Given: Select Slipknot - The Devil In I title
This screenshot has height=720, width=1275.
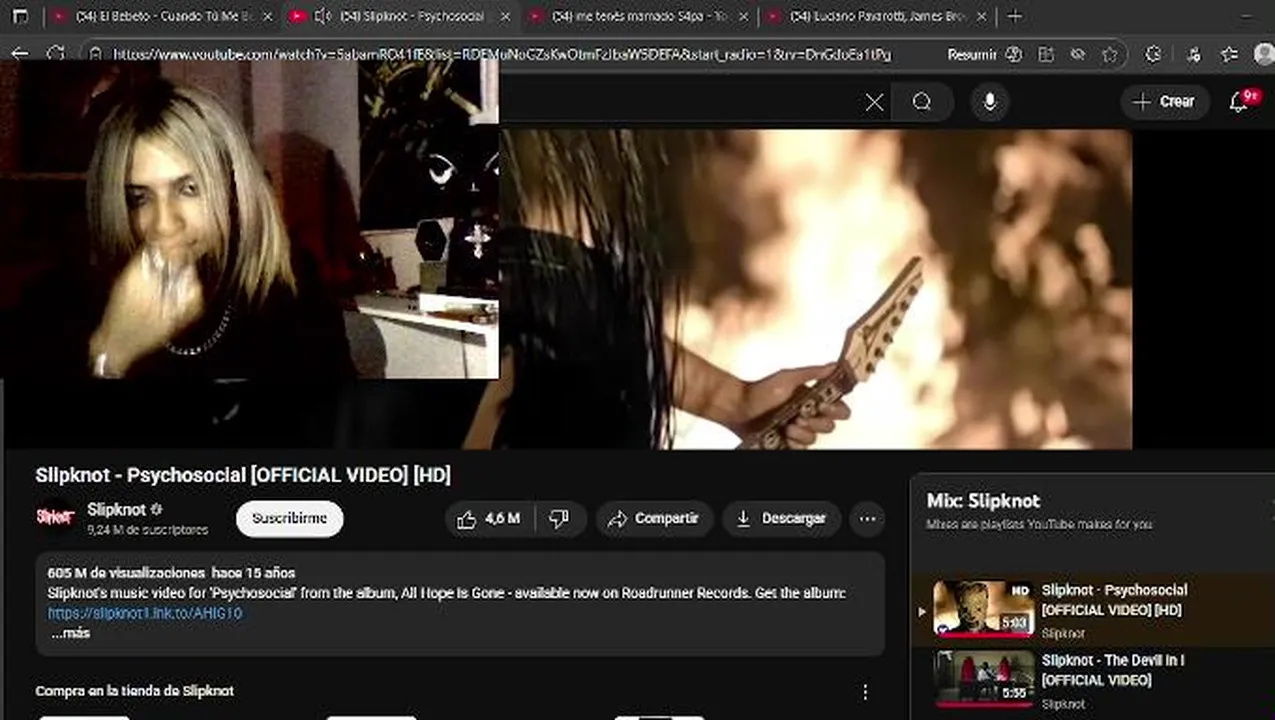Looking at the screenshot, I should pos(1113,670).
